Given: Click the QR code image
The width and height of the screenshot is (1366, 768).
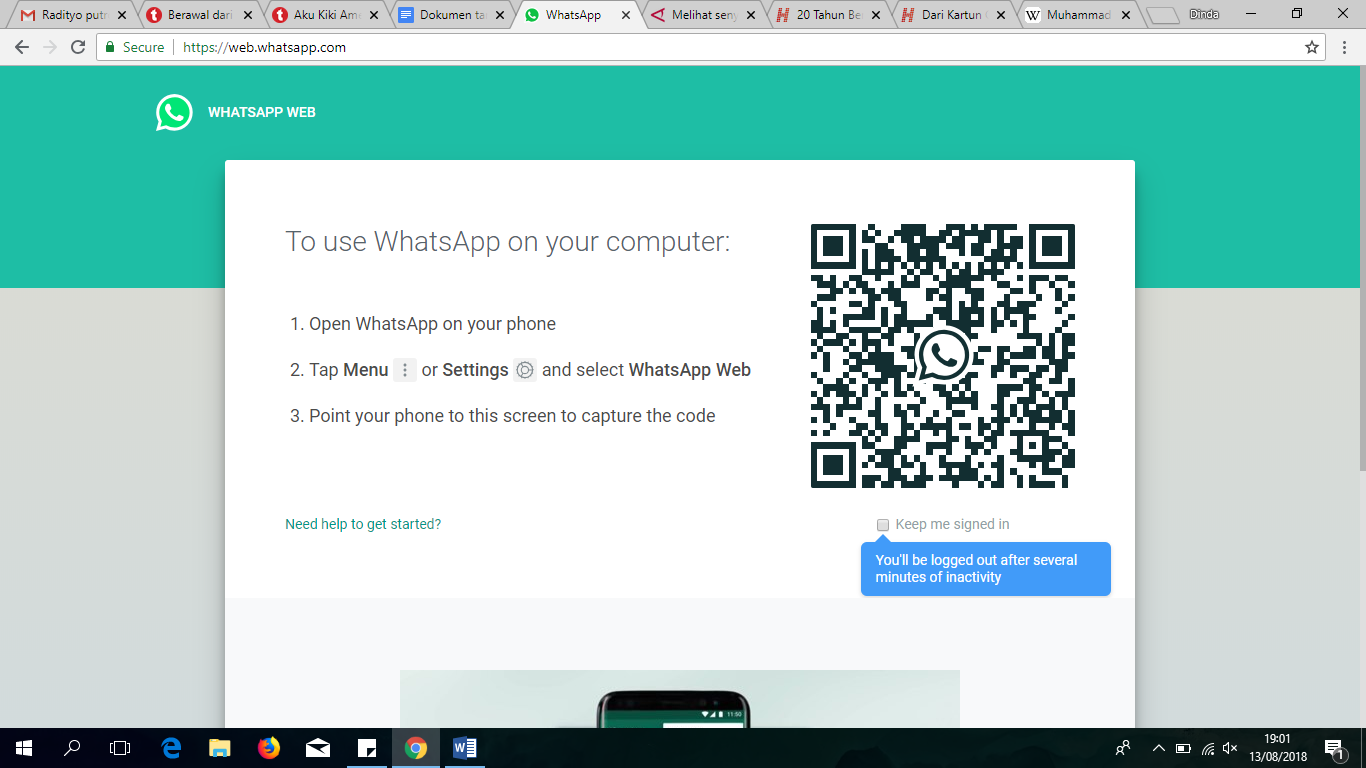Looking at the screenshot, I should tap(942, 356).
